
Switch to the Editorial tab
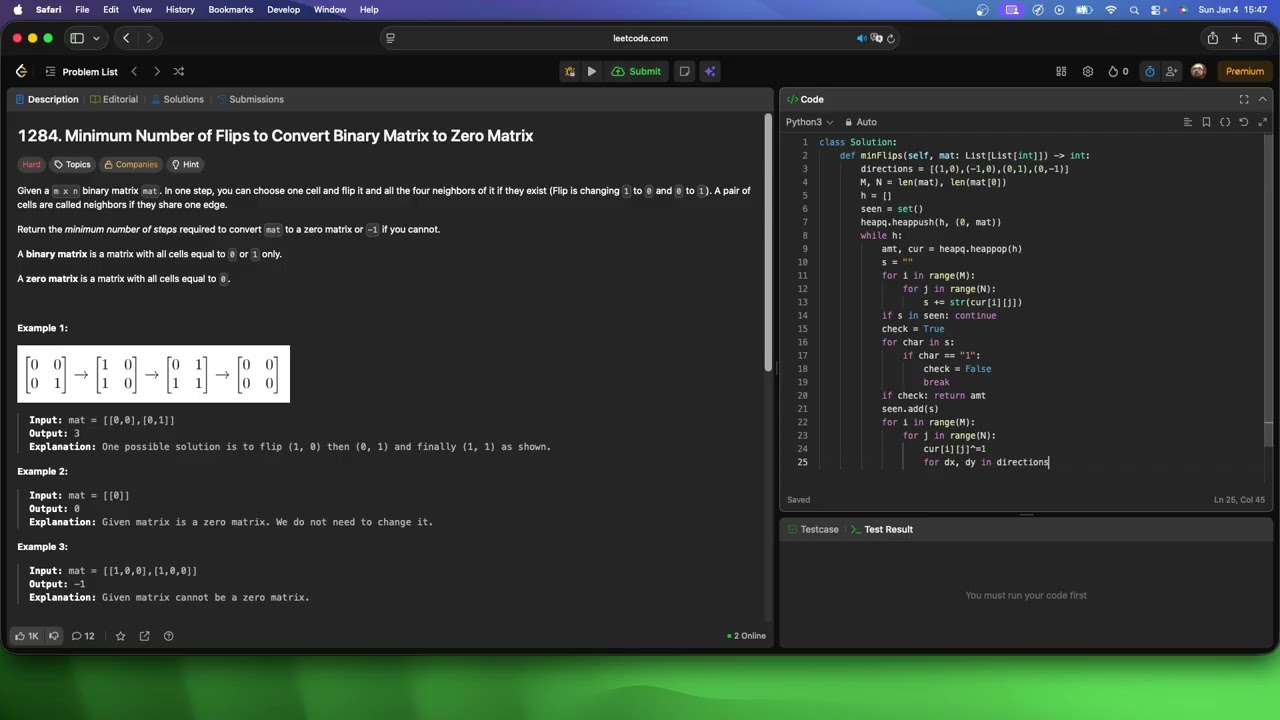click(x=113, y=99)
